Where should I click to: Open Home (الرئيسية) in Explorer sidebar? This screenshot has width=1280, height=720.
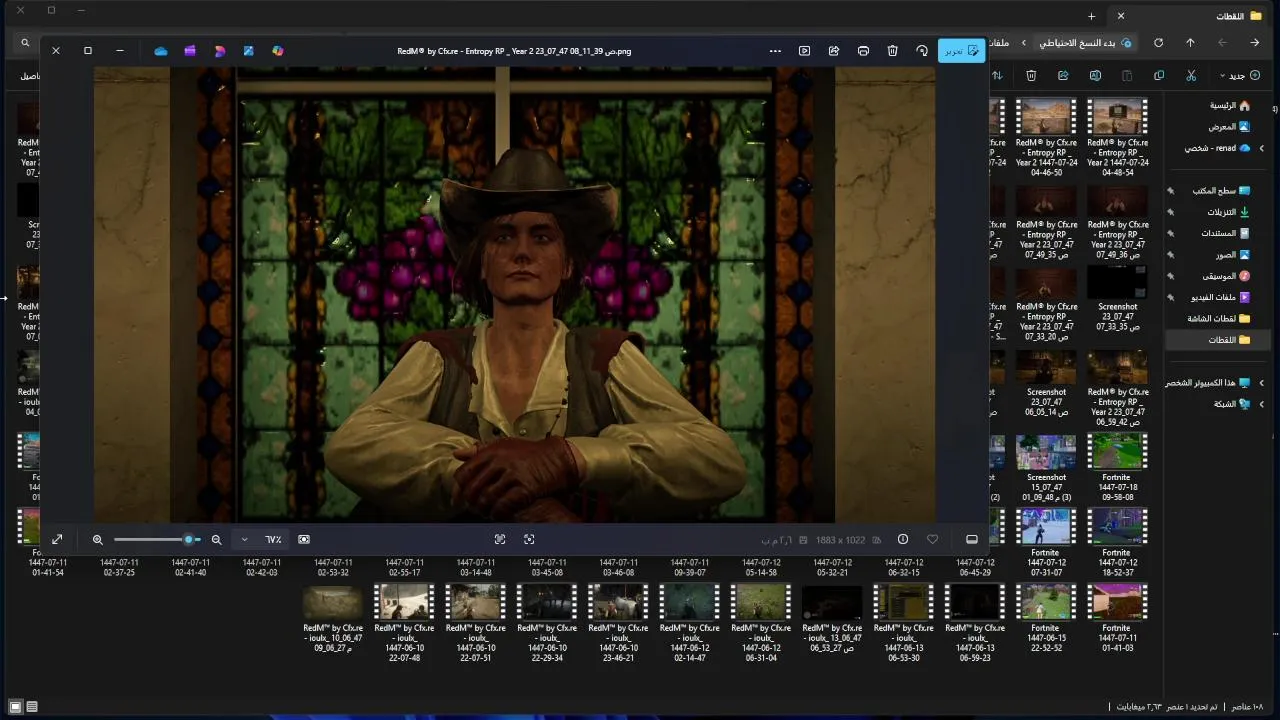tap(1229, 105)
